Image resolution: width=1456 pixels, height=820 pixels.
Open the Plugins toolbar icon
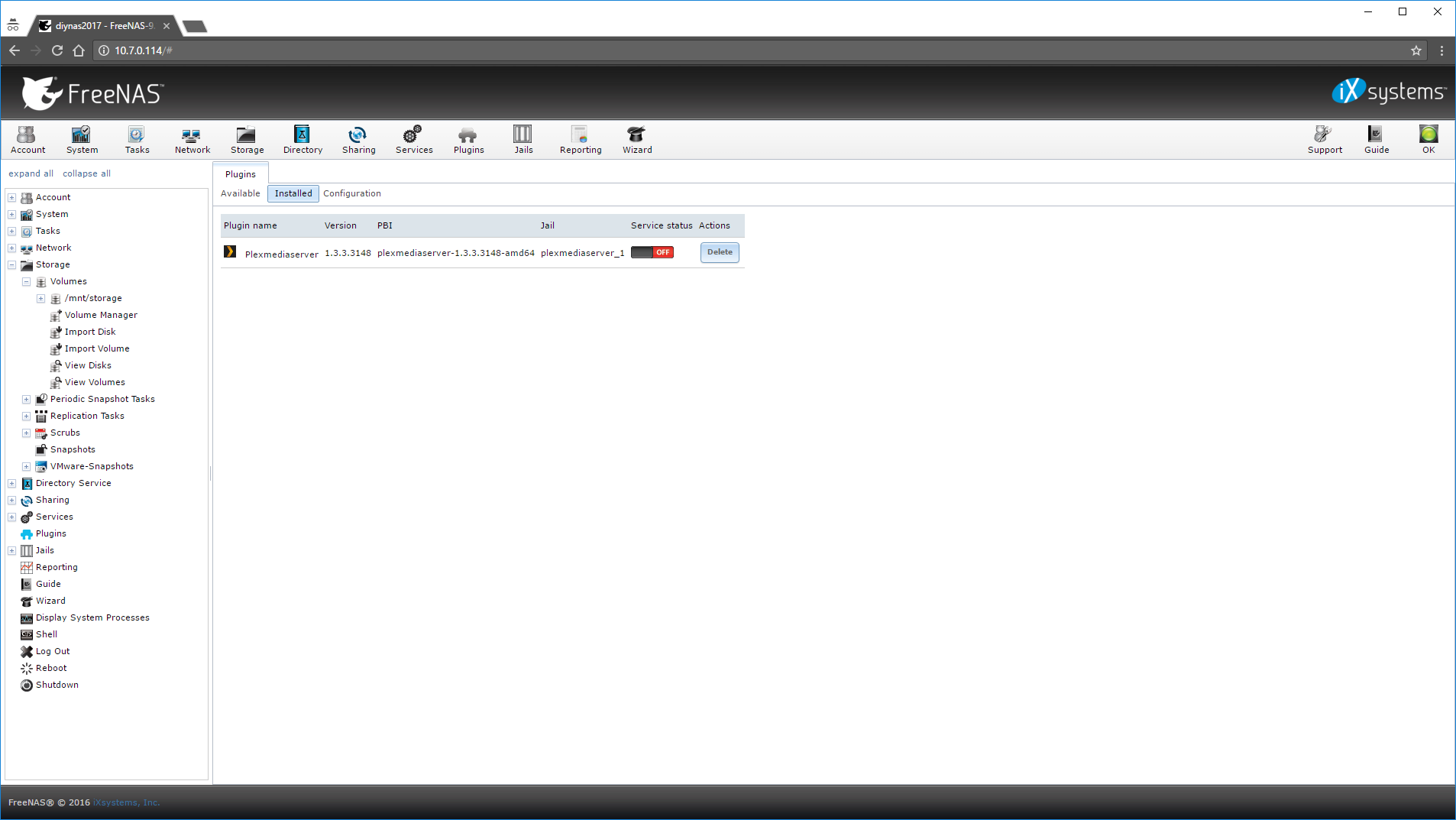click(468, 140)
